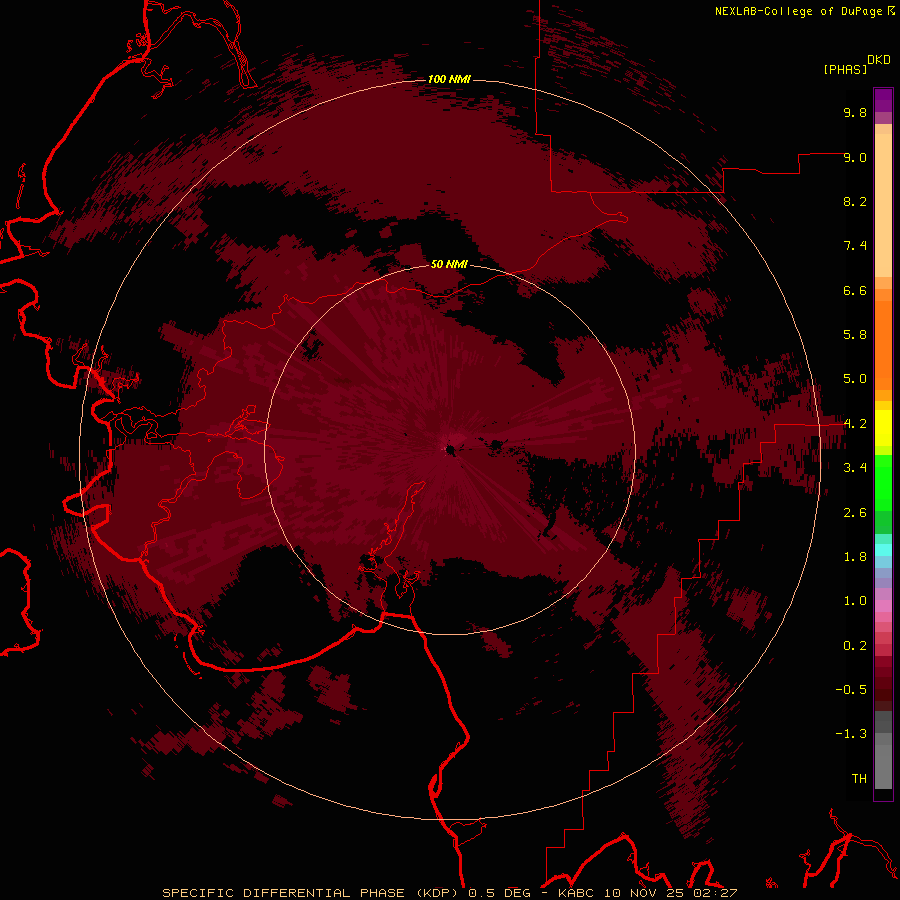Click the TH label on color scale
900x900 pixels.
pyautogui.click(x=859, y=779)
